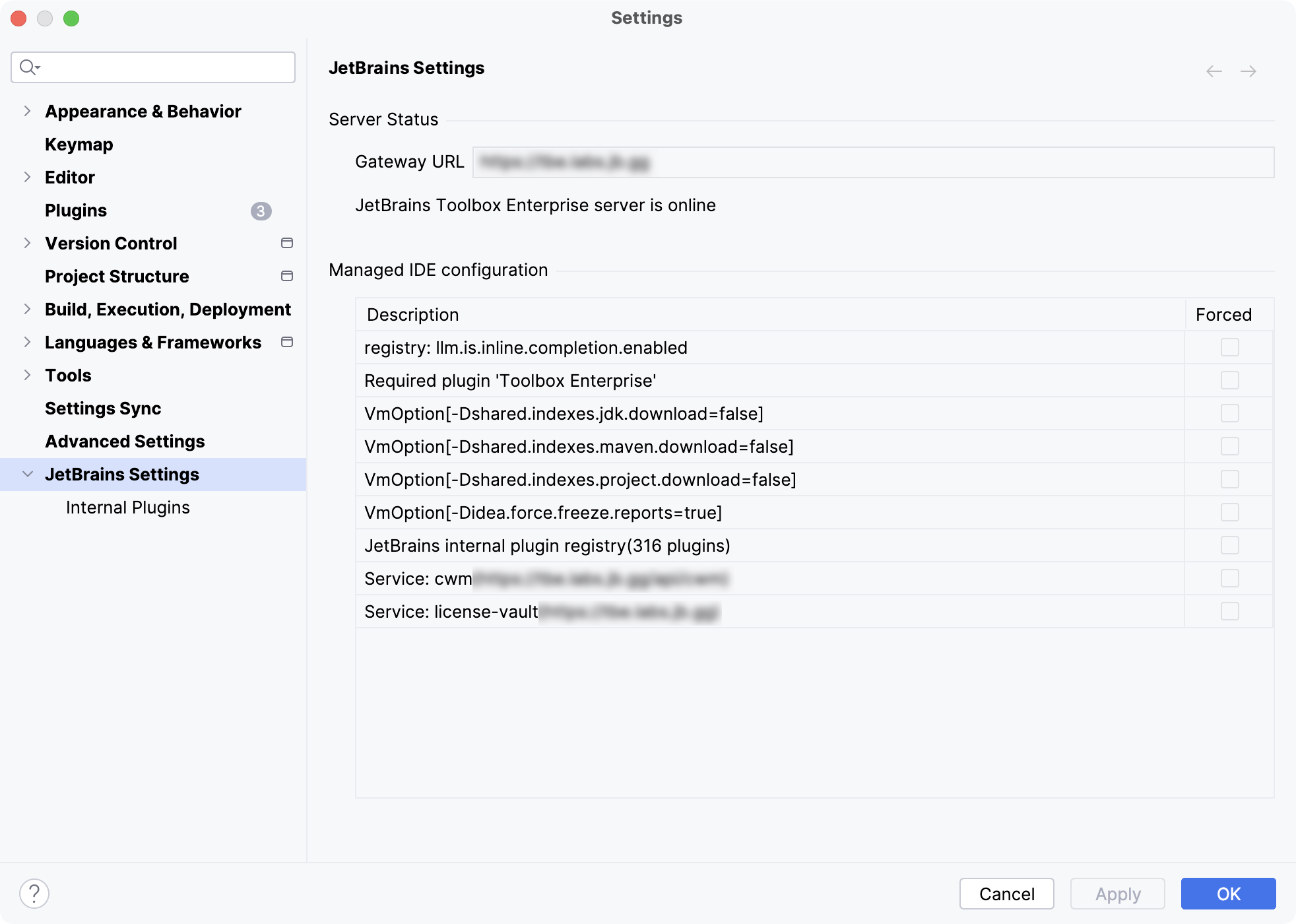Click the Forced column header
Screen dimensions: 1296x924
tap(1229, 315)
